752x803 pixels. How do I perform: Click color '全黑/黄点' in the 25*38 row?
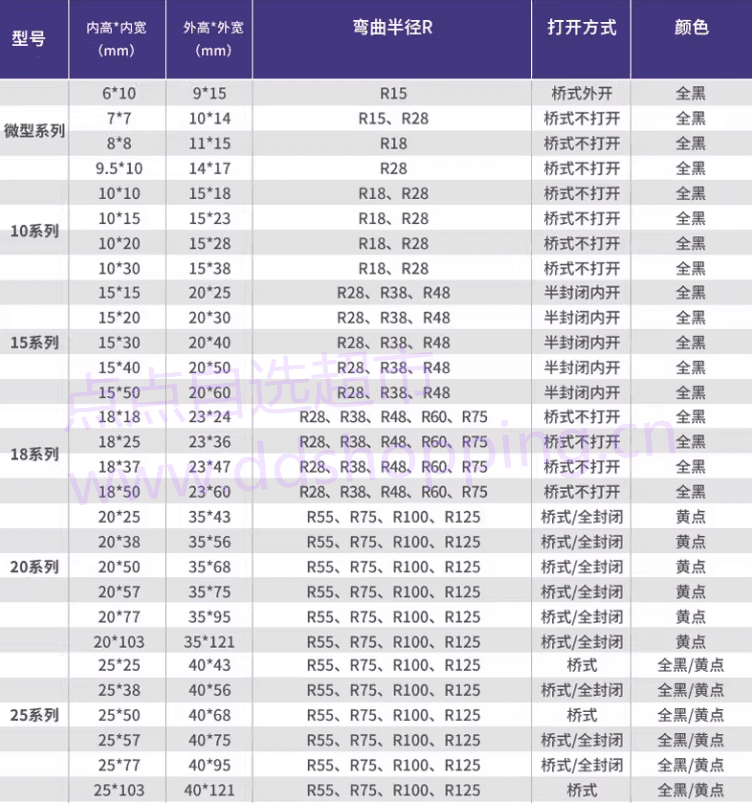click(691, 690)
